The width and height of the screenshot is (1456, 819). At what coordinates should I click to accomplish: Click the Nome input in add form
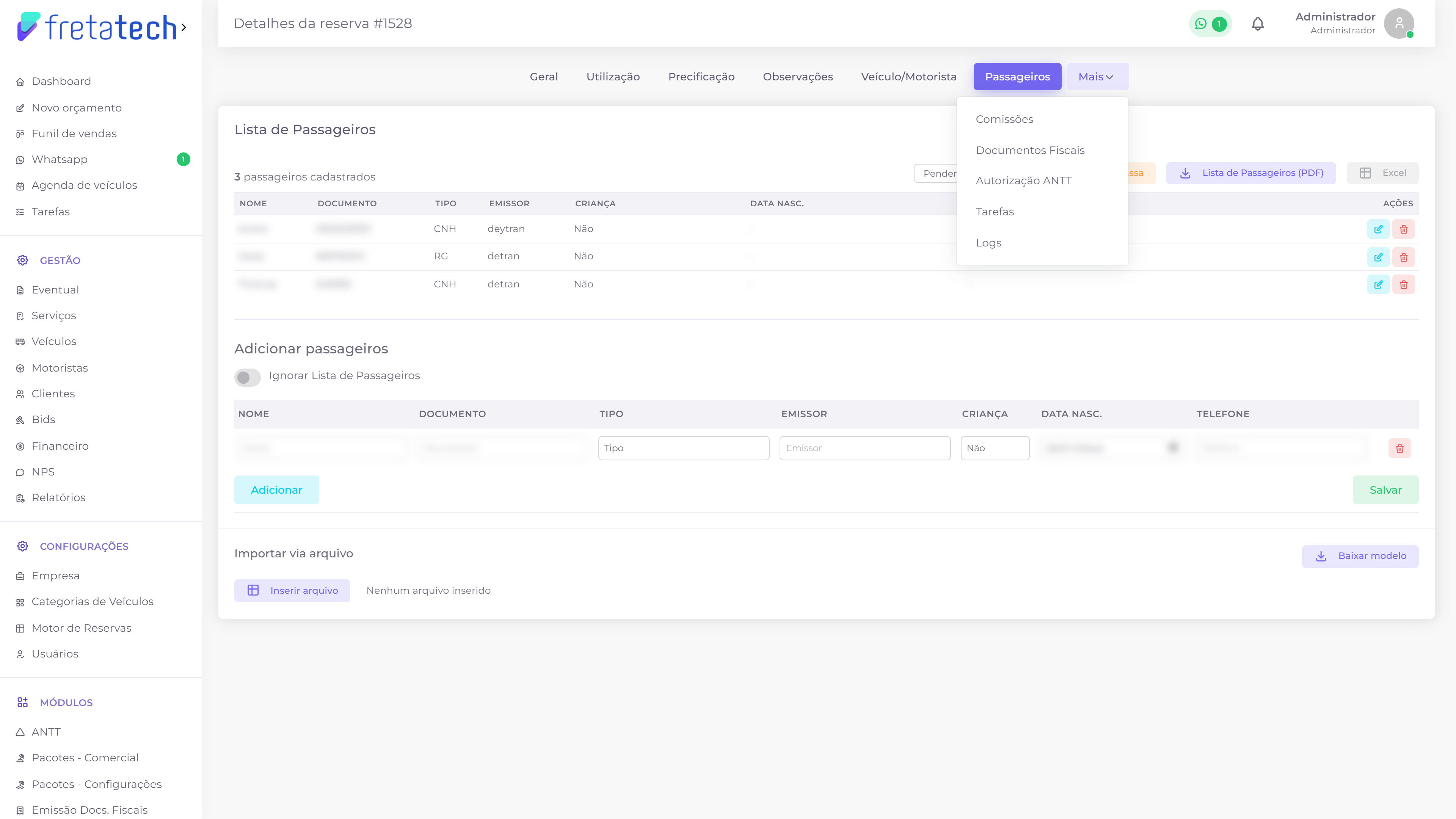(321, 448)
